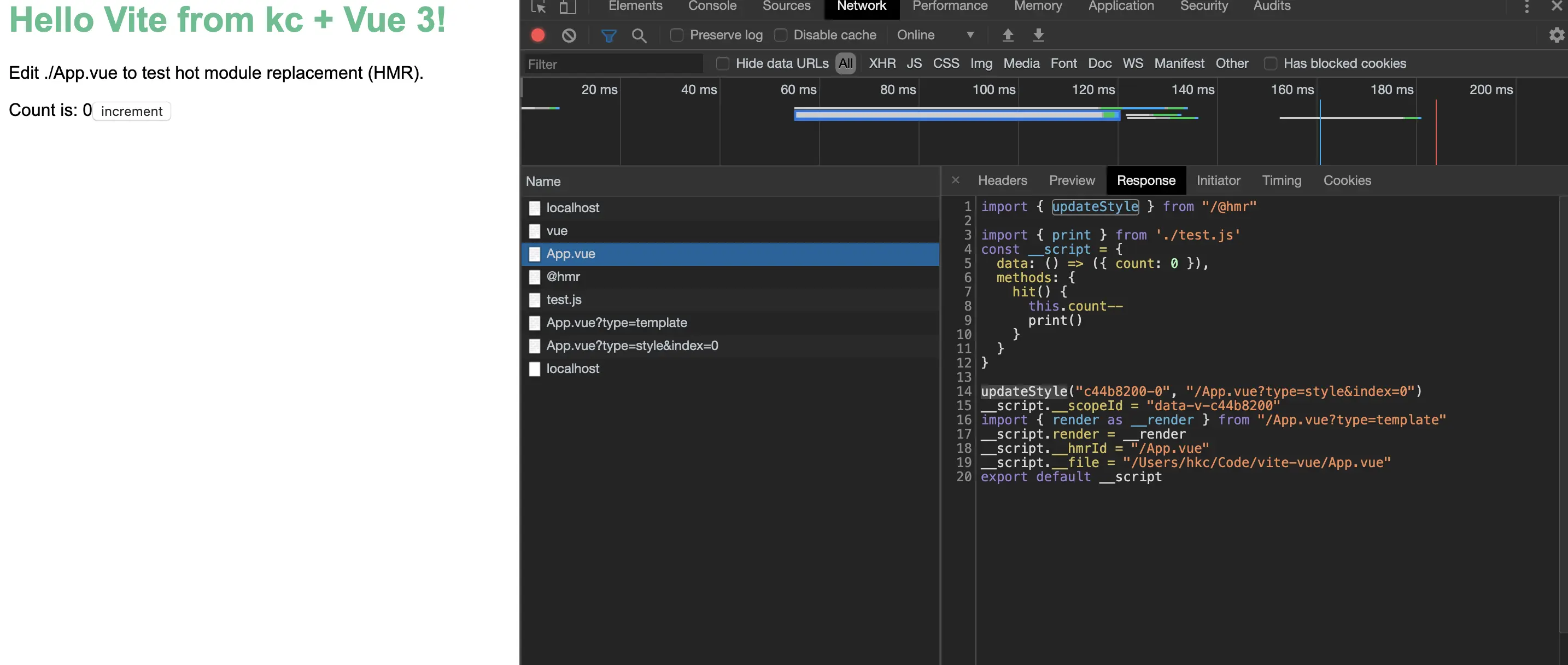Enable the Preserve log checkbox
Image resolution: width=1568 pixels, height=665 pixels.
tap(676, 36)
